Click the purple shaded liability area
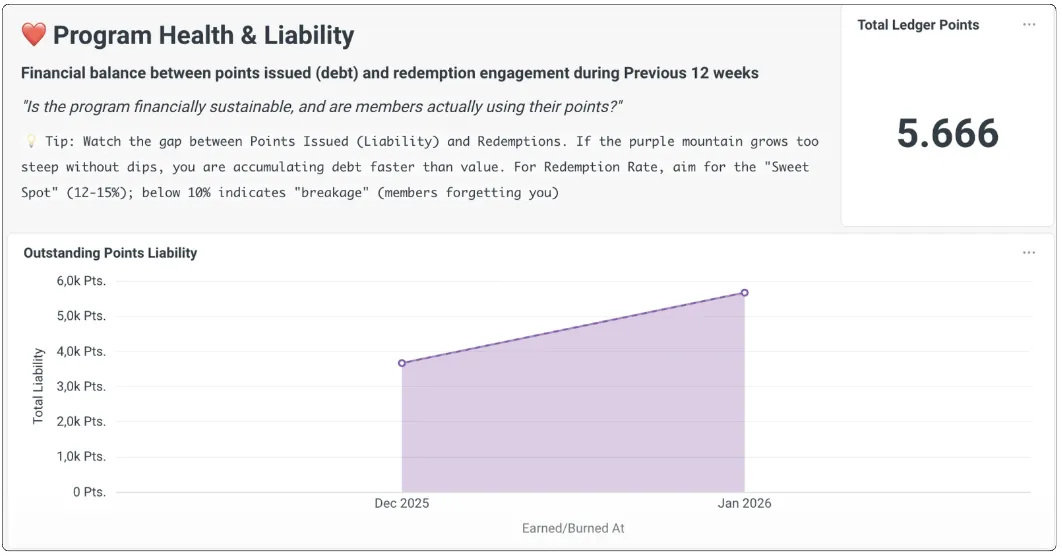The width and height of the screenshot is (1062, 556). (580, 420)
